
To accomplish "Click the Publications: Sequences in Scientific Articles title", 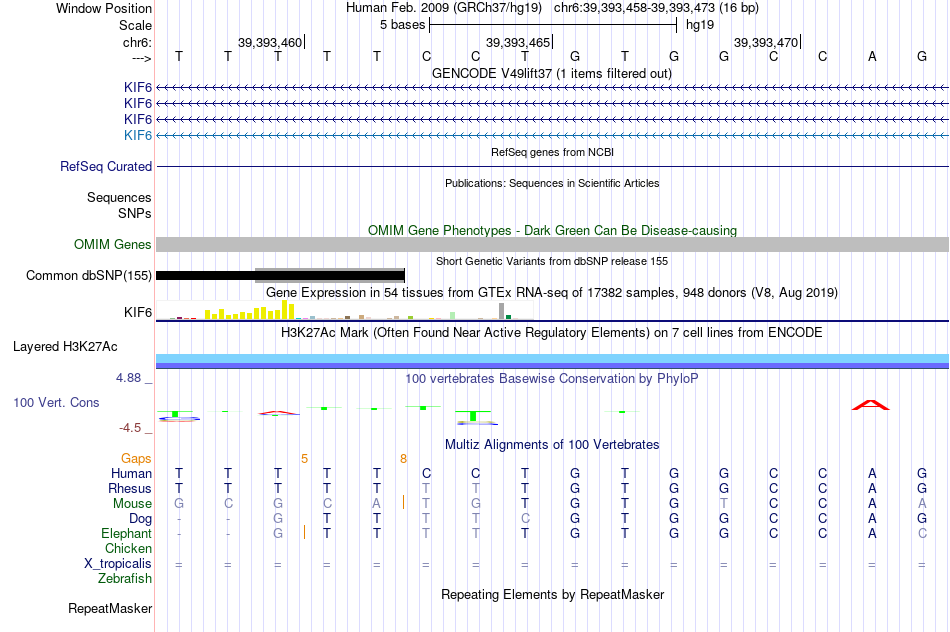I will (x=552, y=183).
